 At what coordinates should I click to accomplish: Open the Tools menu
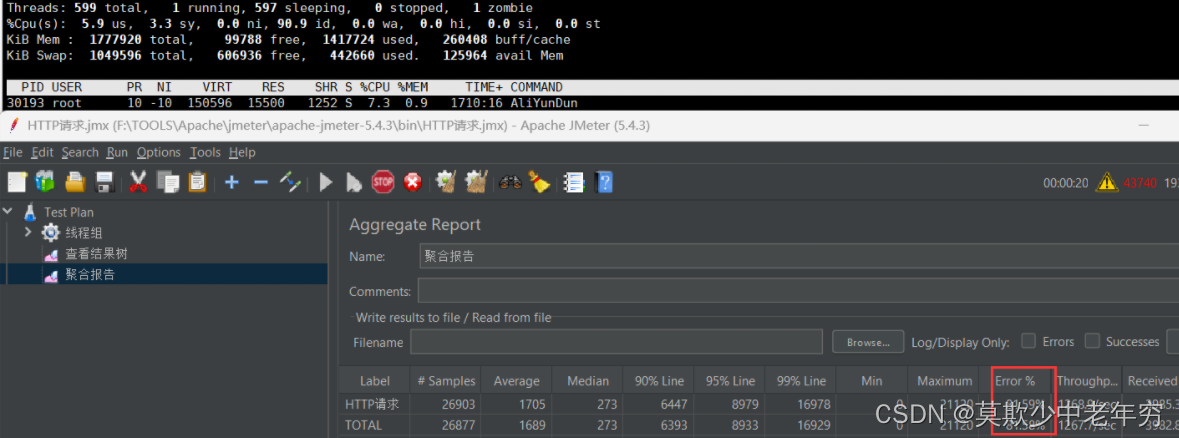click(x=205, y=153)
